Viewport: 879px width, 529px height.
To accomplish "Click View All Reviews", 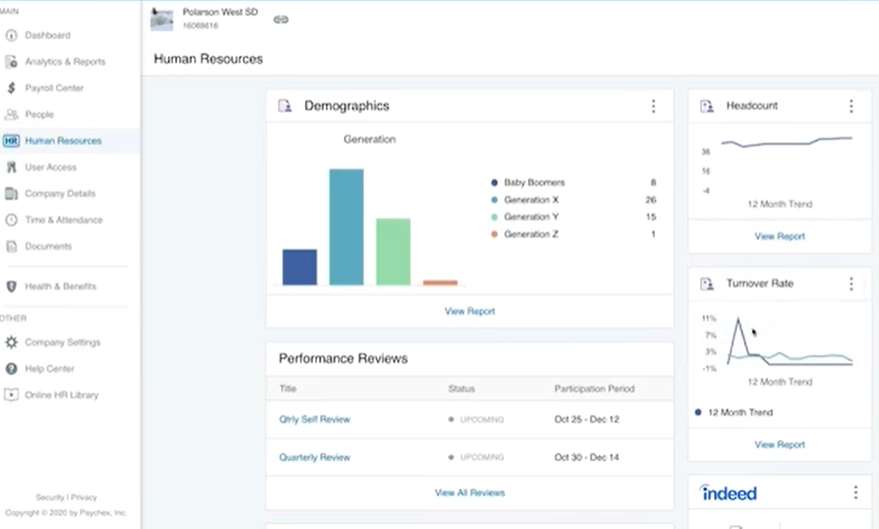I will point(470,493).
